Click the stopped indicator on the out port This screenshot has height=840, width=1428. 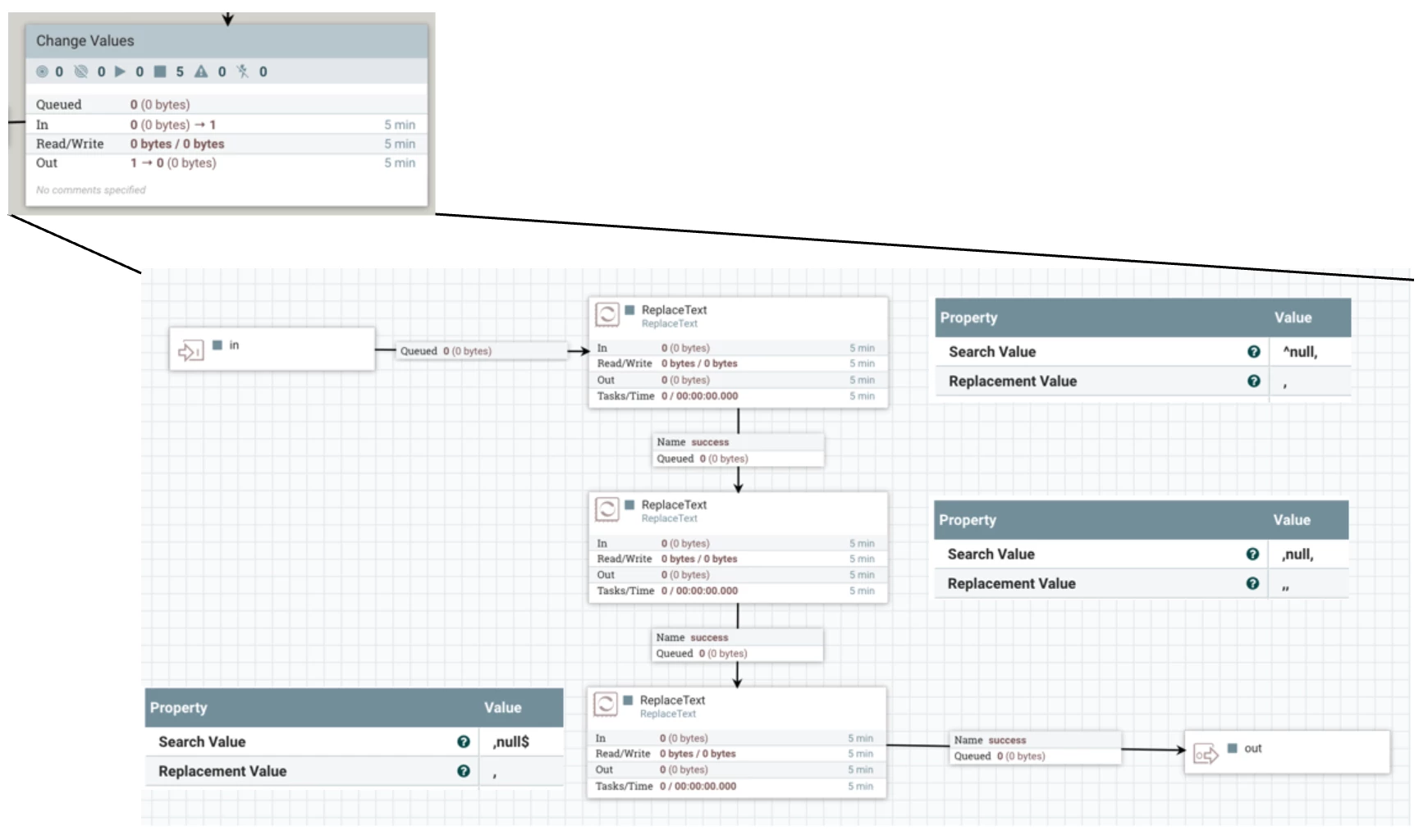pos(1232,748)
